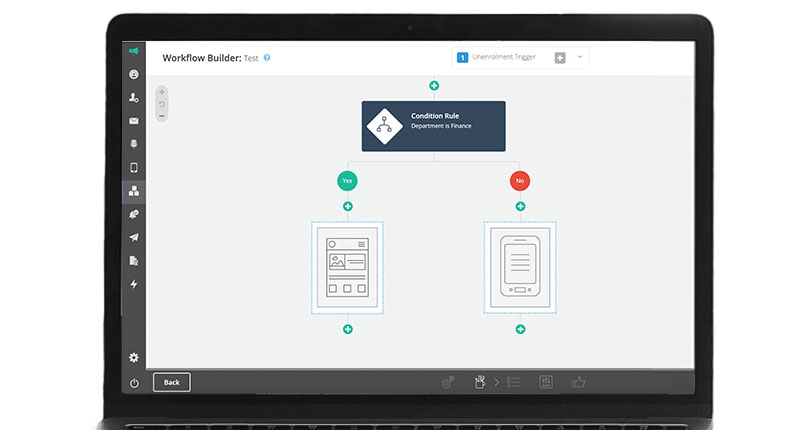Click plus button beside Unenrolment Trigger
800x430 pixels.
[x=560, y=58]
